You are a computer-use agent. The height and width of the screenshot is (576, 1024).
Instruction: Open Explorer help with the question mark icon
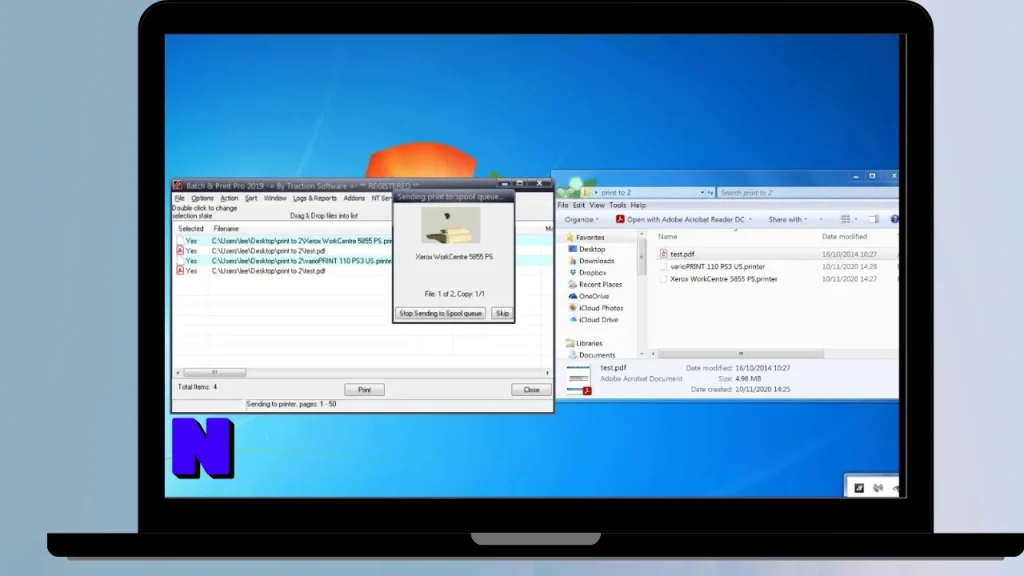tap(894, 219)
